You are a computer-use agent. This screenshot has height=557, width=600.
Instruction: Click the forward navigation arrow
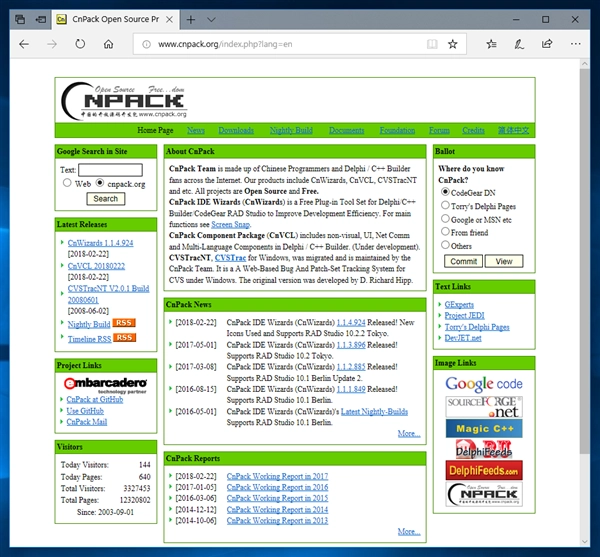52,44
